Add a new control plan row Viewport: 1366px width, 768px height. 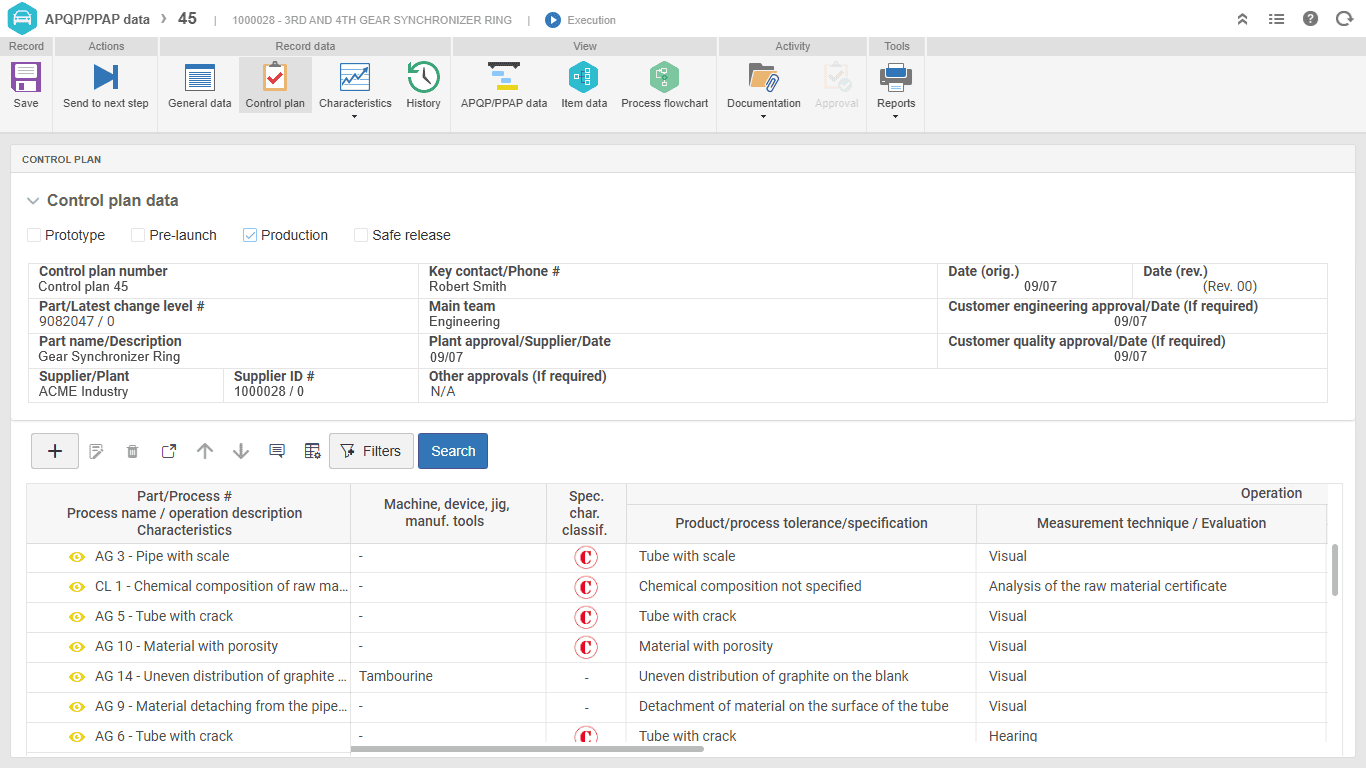click(54, 450)
